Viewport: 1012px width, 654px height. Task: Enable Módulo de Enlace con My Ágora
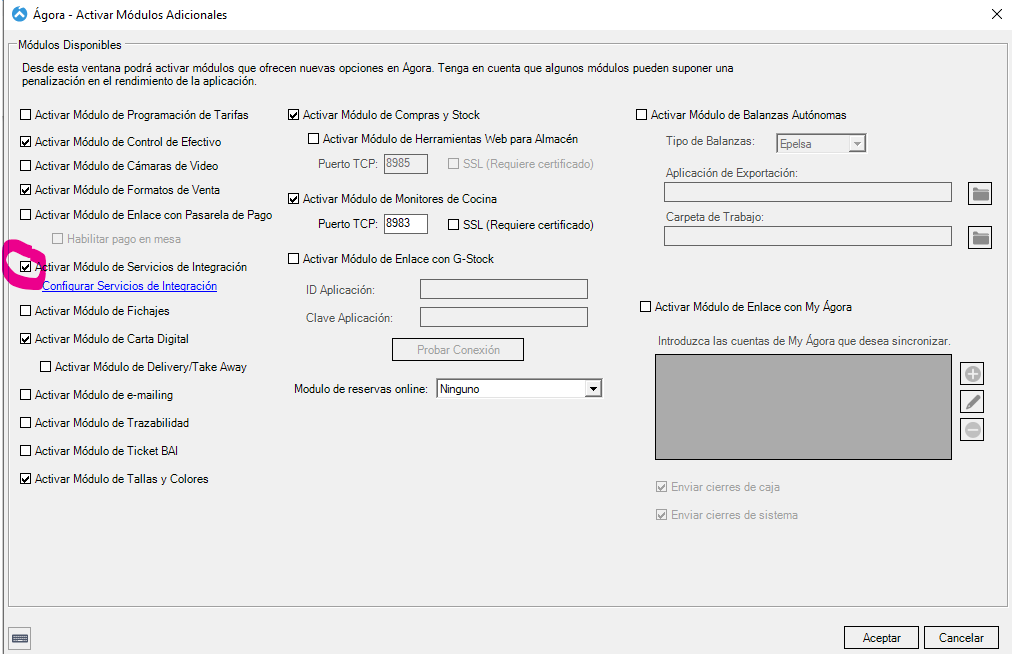coord(645,307)
